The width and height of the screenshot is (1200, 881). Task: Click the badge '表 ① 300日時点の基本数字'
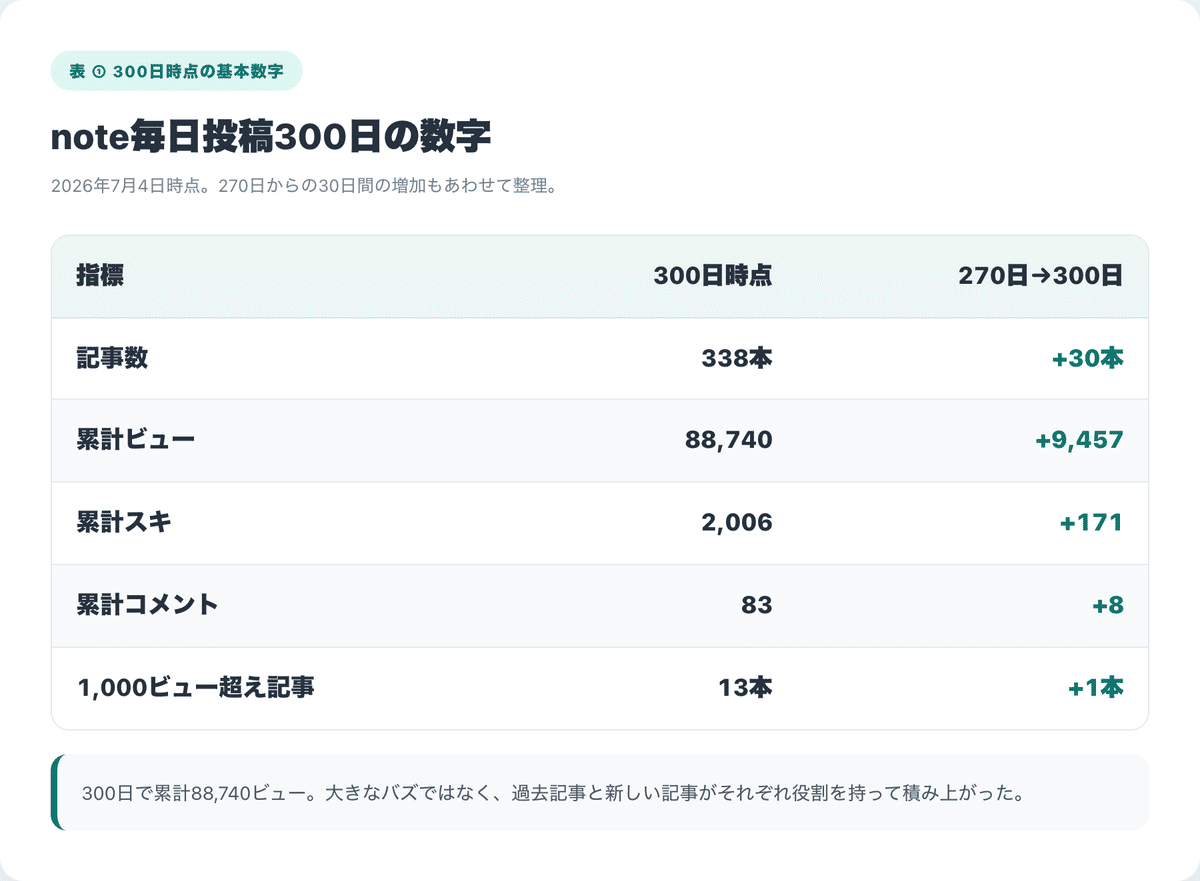pyautogui.click(x=176, y=71)
